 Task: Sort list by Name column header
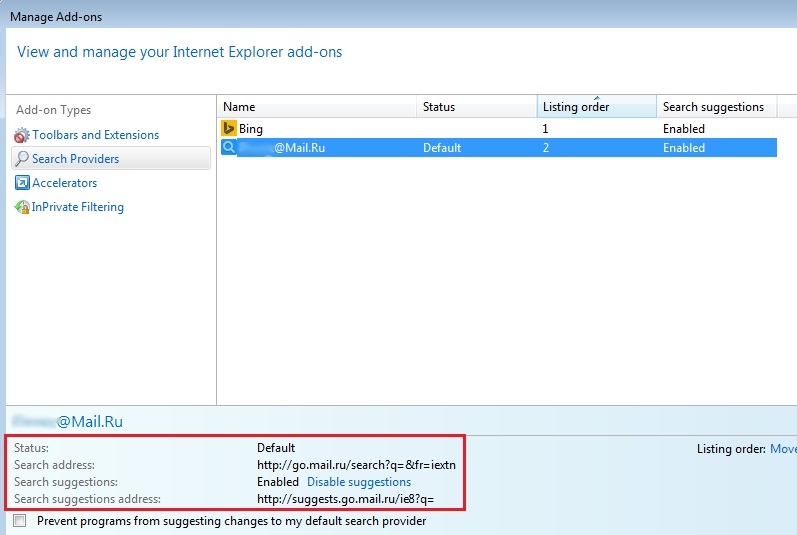click(x=316, y=107)
